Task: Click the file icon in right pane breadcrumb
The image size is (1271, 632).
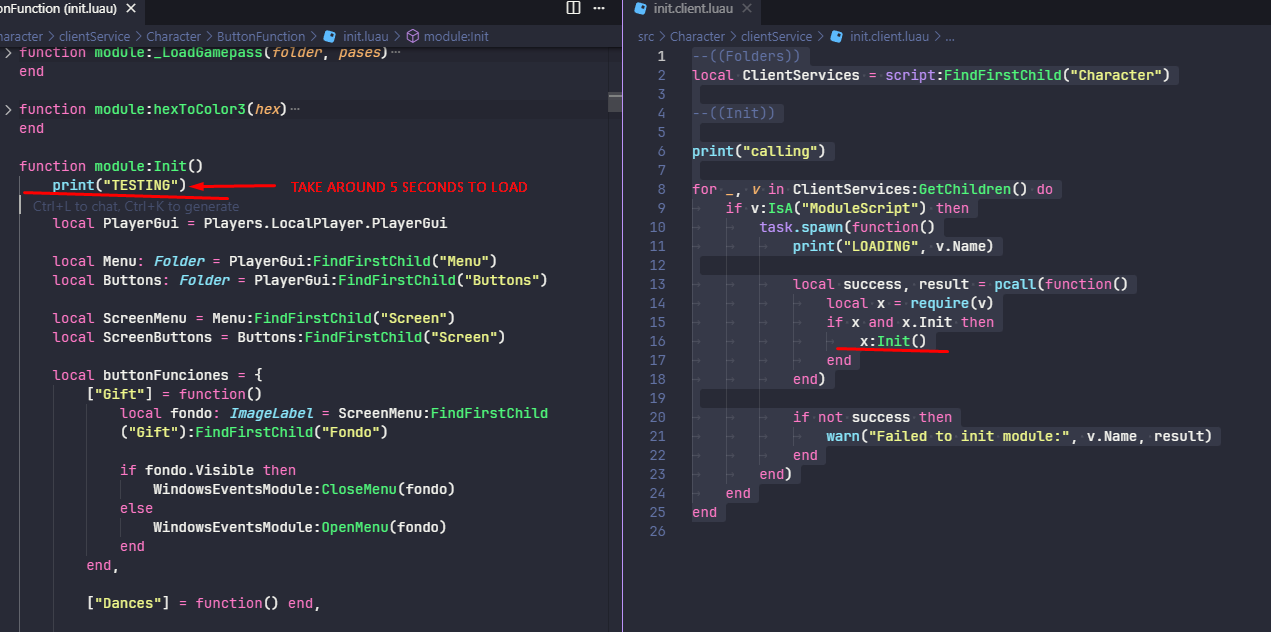Action: pos(838,36)
